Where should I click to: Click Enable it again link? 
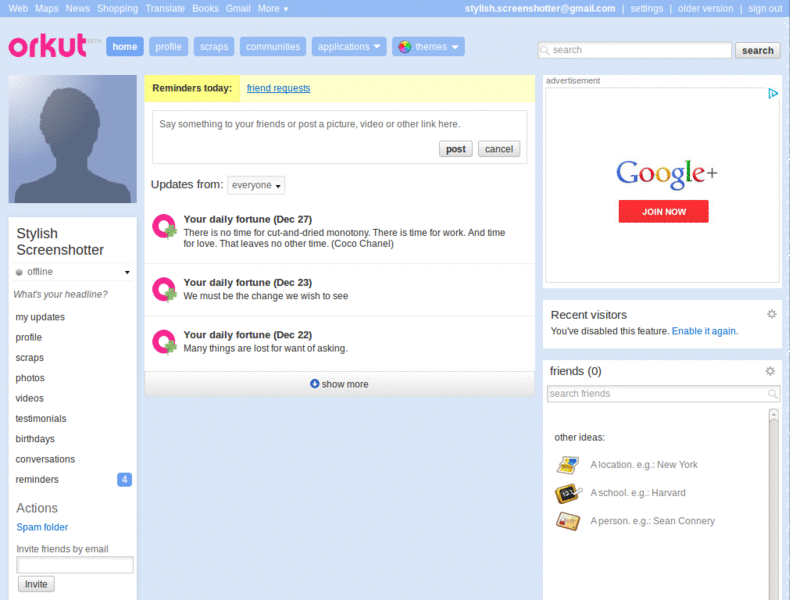(x=704, y=331)
